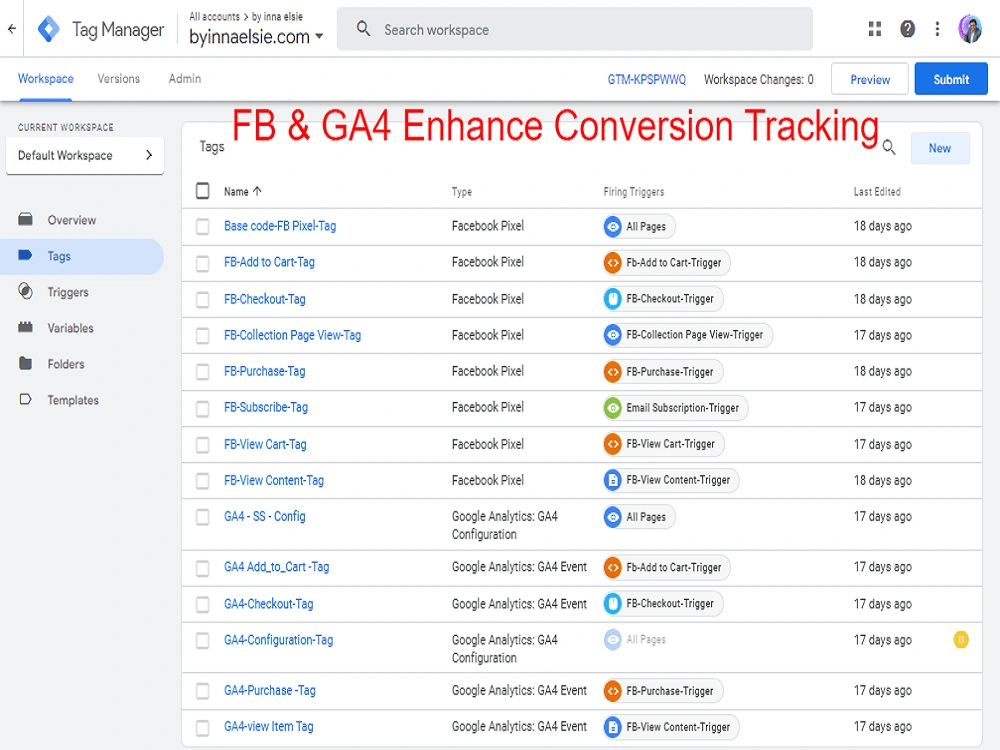
Task: Click the Folders sidebar icon
Action: click(26, 364)
